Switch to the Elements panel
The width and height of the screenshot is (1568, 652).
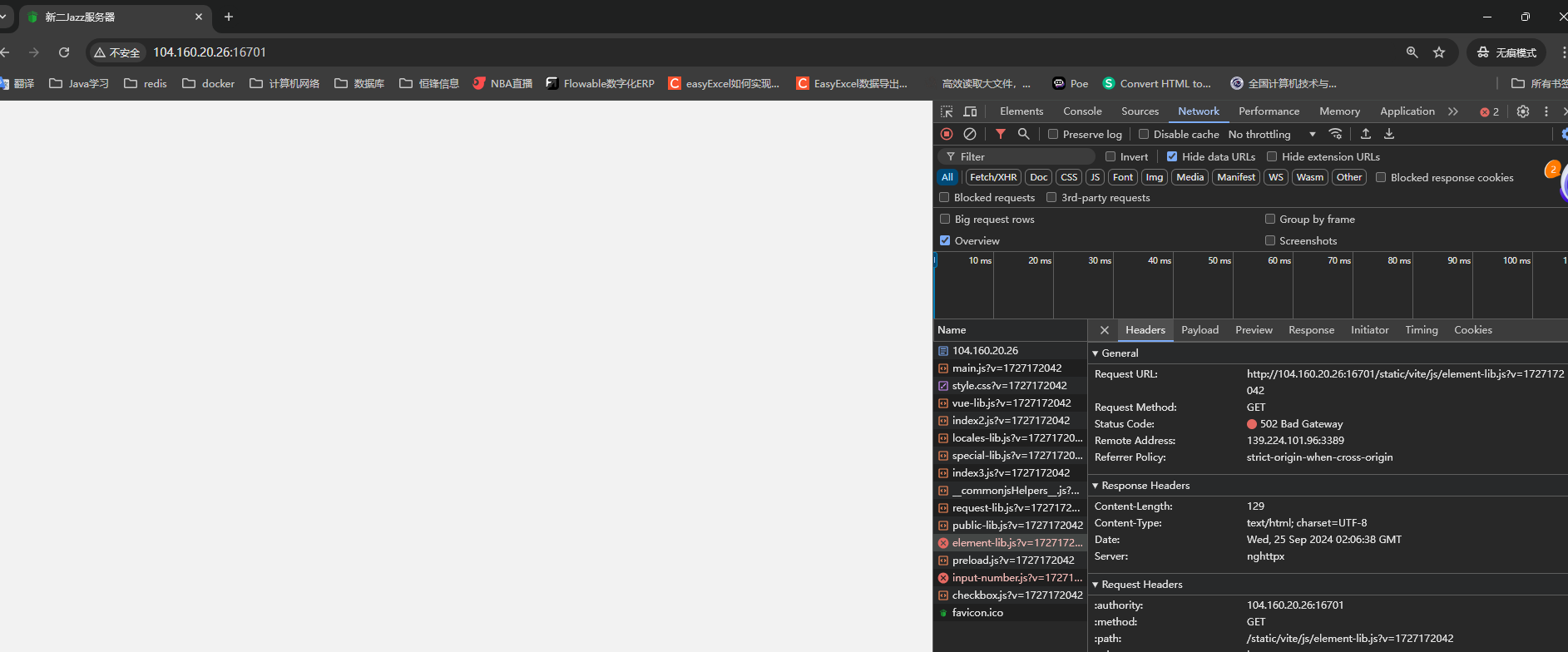(x=1021, y=111)
